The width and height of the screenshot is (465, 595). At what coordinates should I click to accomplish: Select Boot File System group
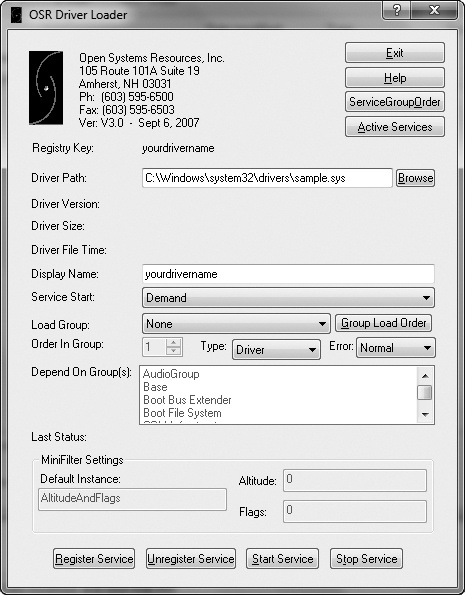click(x=182, y=413)
